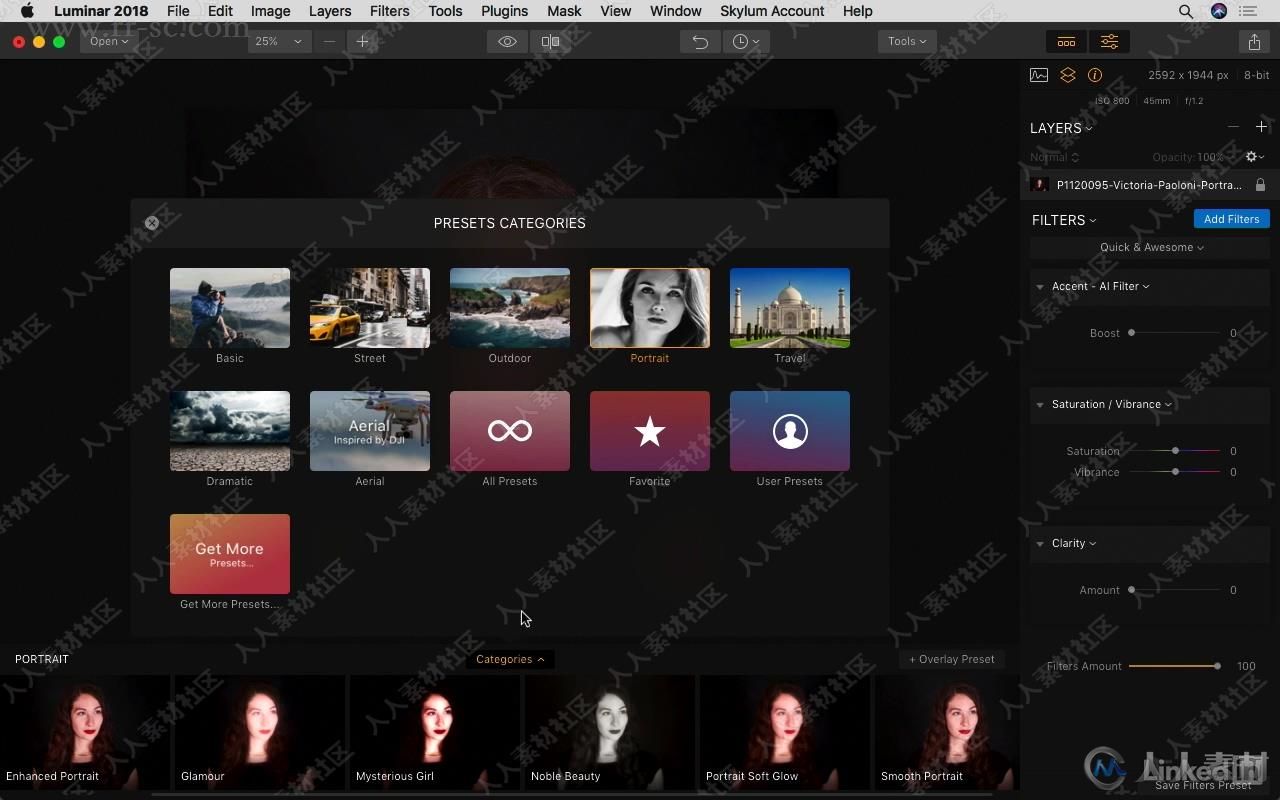Apply the Smooth Portrait preset

click(x=948, y=732)
